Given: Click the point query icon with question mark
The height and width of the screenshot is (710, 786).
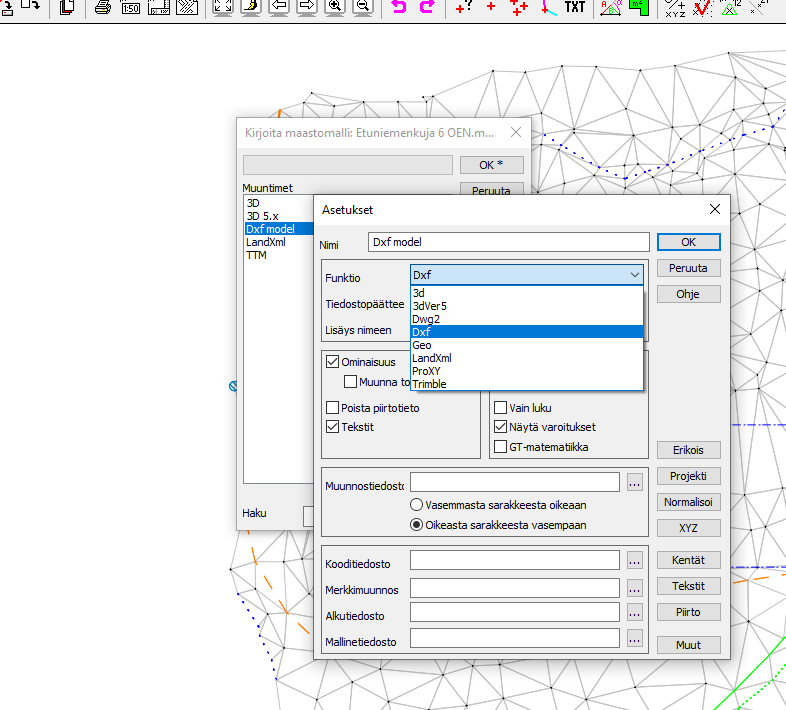Looking at the screenshot, I should (x=463, y=7).
